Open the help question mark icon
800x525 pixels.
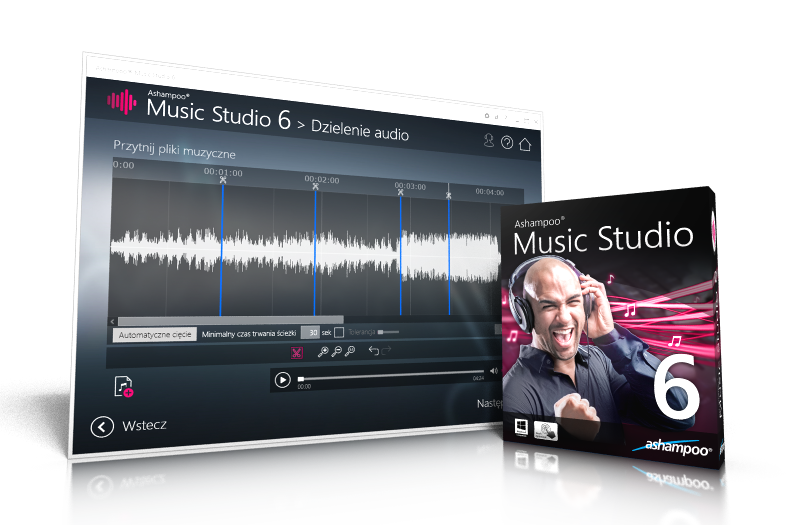[x=507, y=143]
